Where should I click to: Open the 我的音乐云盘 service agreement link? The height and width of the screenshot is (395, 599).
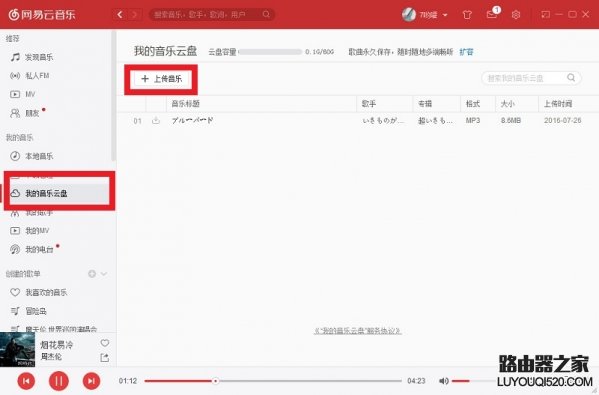click(357, 330)
